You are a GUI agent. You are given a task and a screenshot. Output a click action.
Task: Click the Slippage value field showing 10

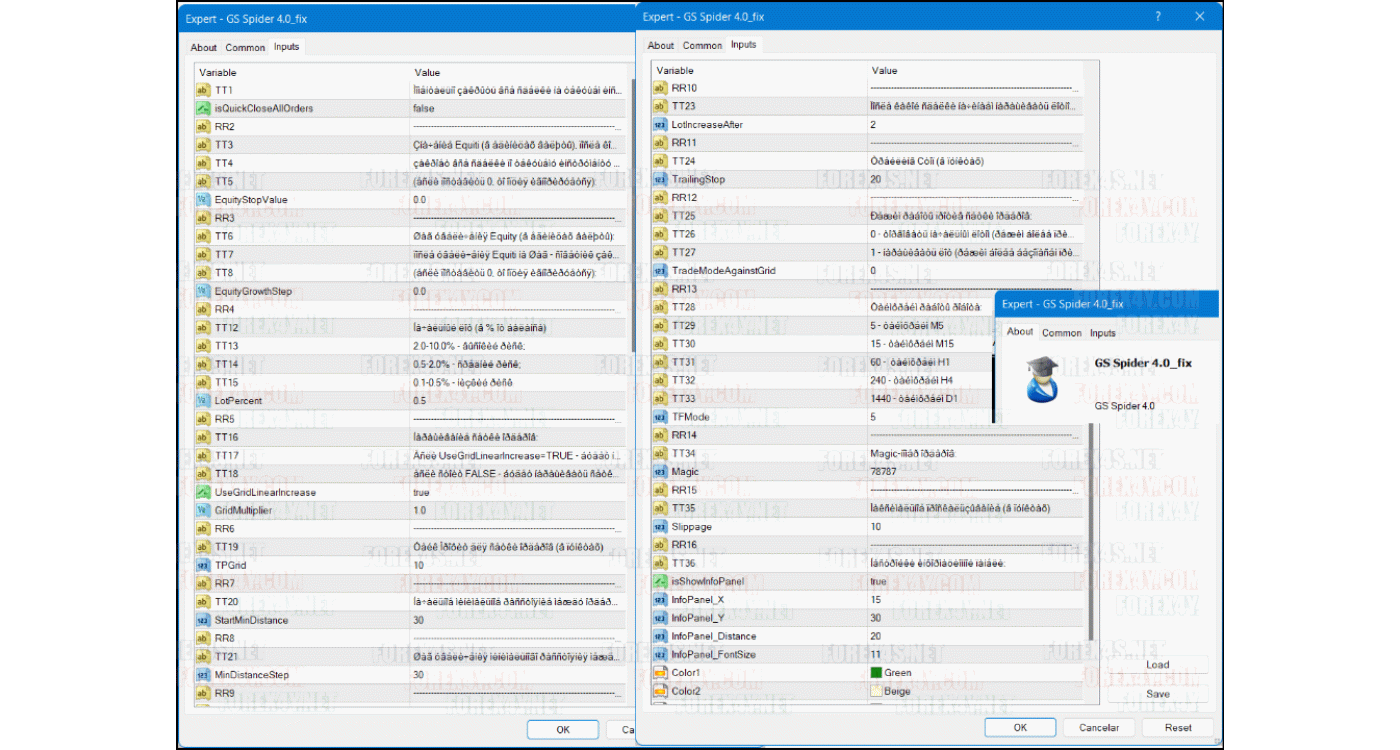coord(975,526)
